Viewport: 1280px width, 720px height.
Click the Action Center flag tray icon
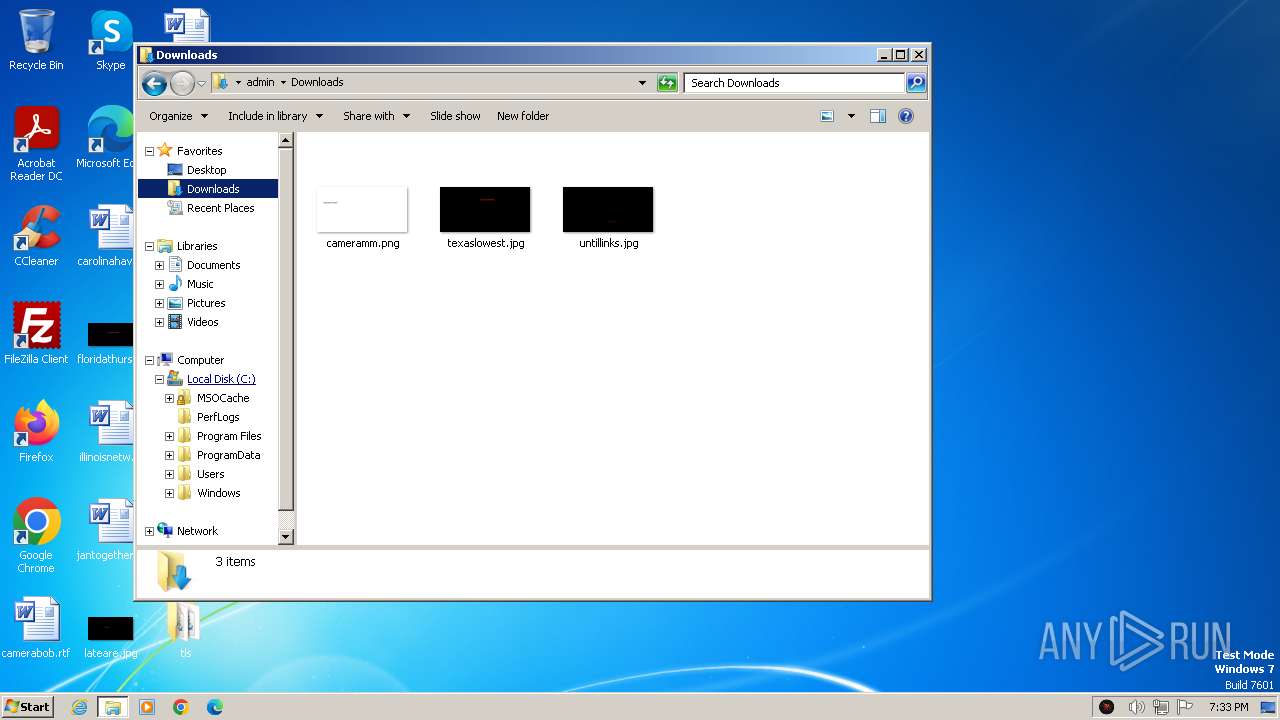pyautogui.click(x=1187, y=707)
